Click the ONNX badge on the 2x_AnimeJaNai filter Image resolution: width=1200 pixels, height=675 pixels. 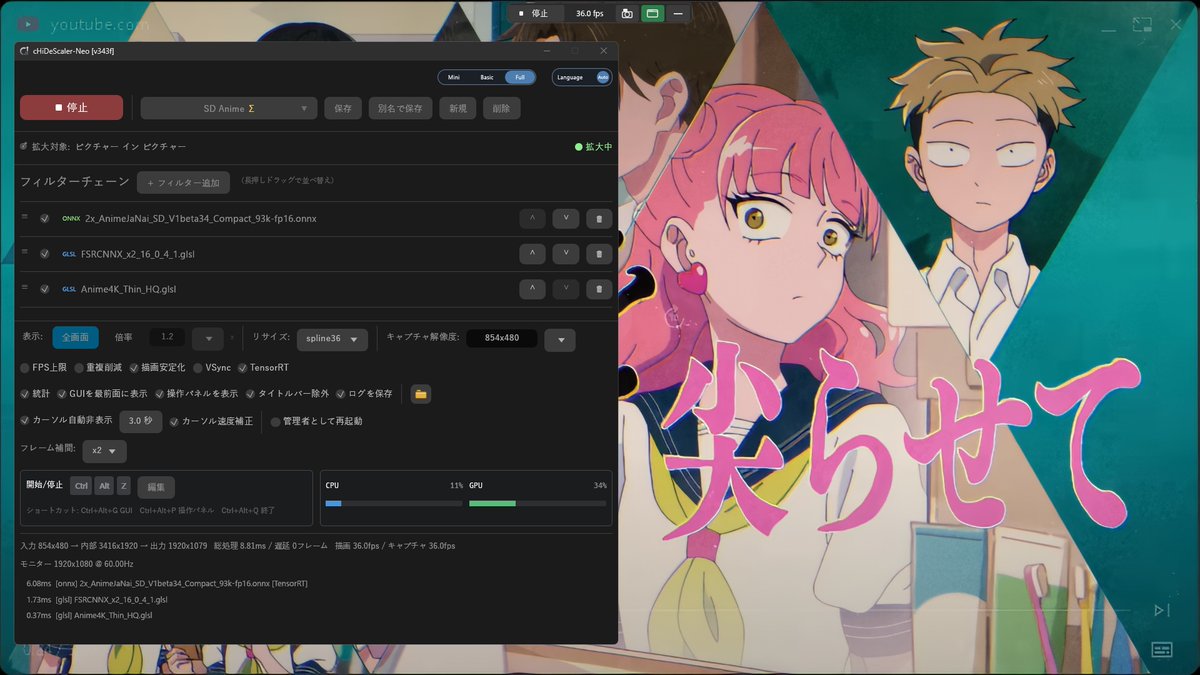pos(71,218)
